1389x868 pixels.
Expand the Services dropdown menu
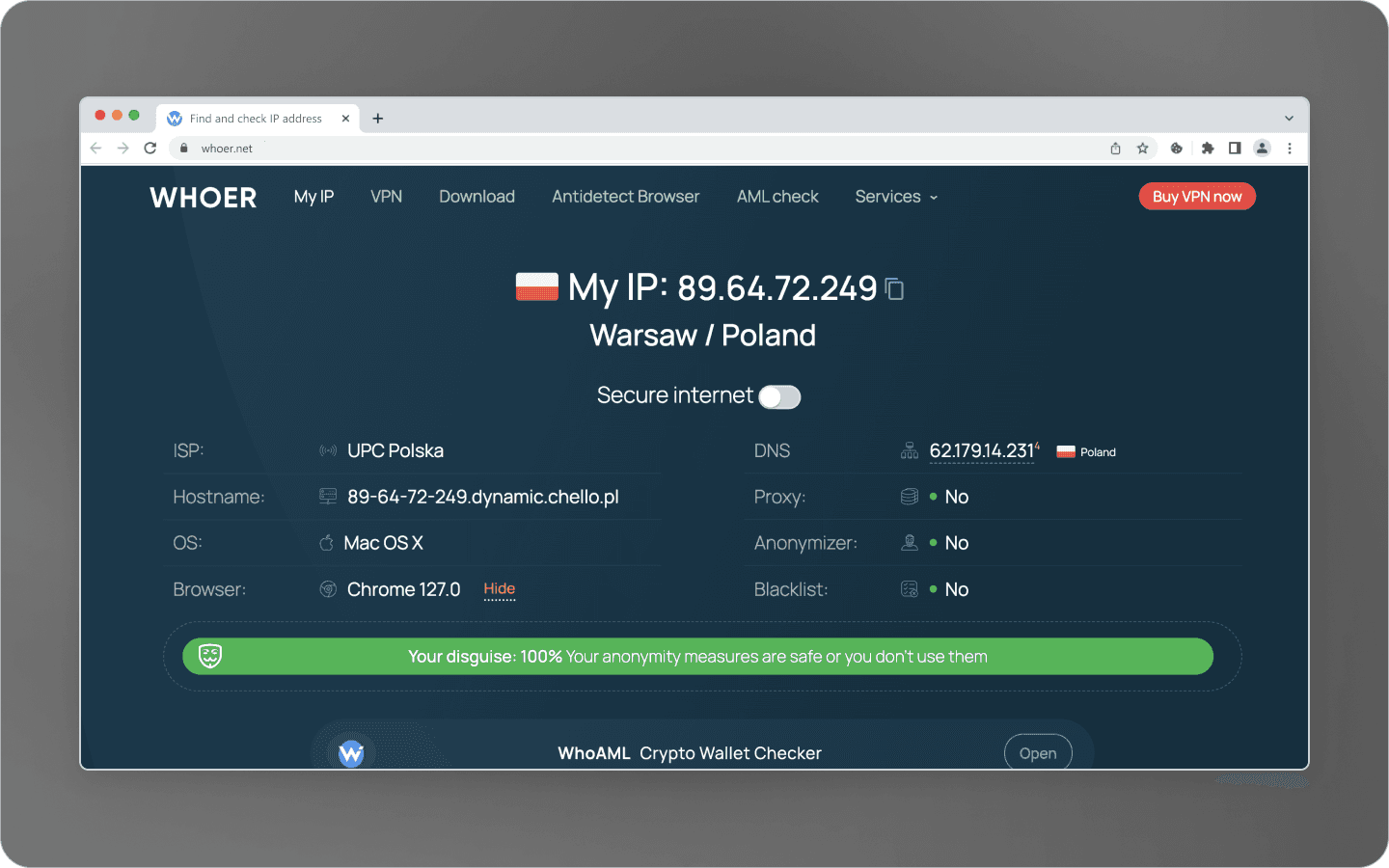896,197
